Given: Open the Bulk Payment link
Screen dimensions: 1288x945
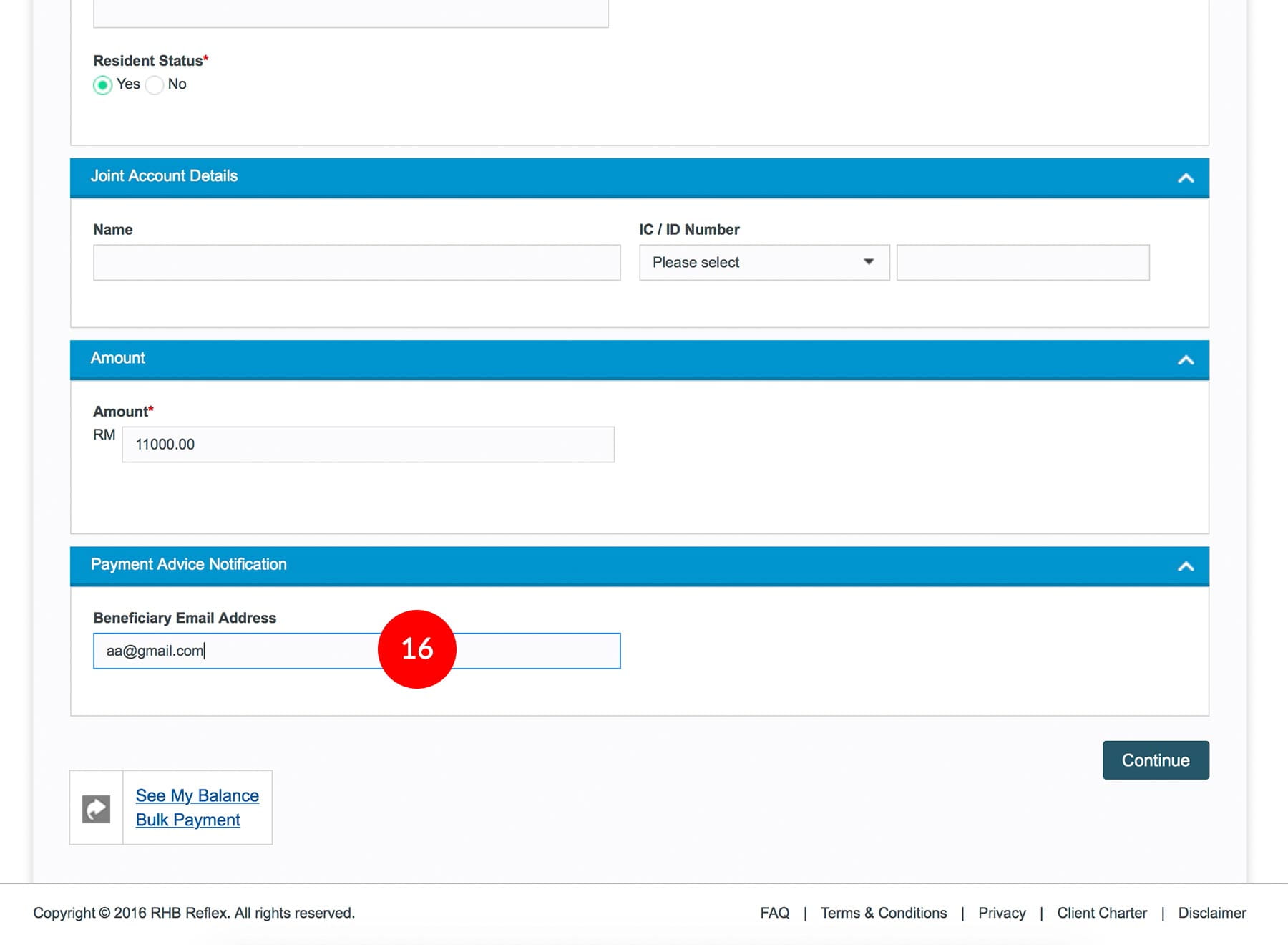Looking at the screenshot, I should pos(187,820).
